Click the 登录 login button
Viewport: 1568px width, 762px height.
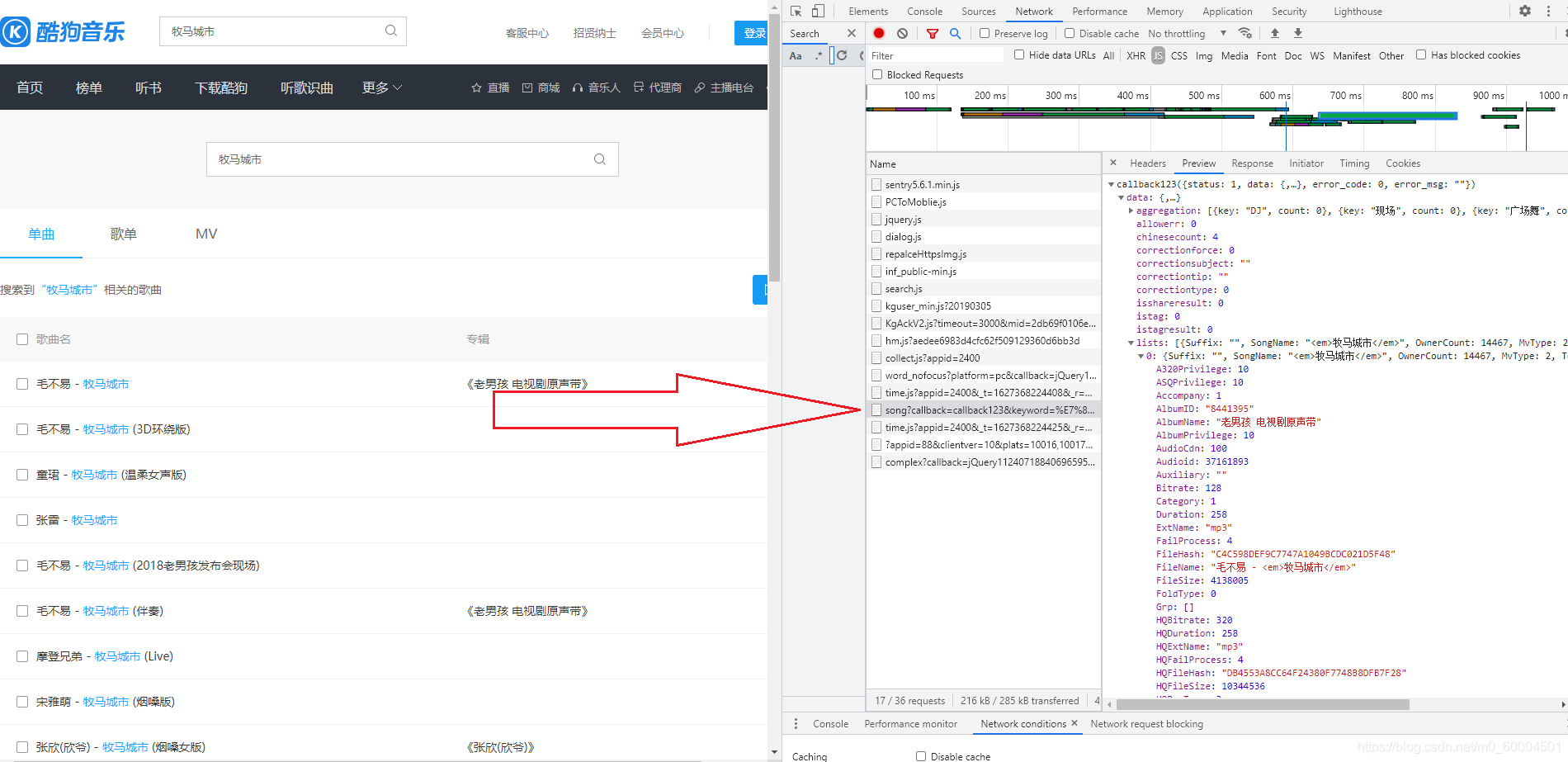[x=752, y=33]
